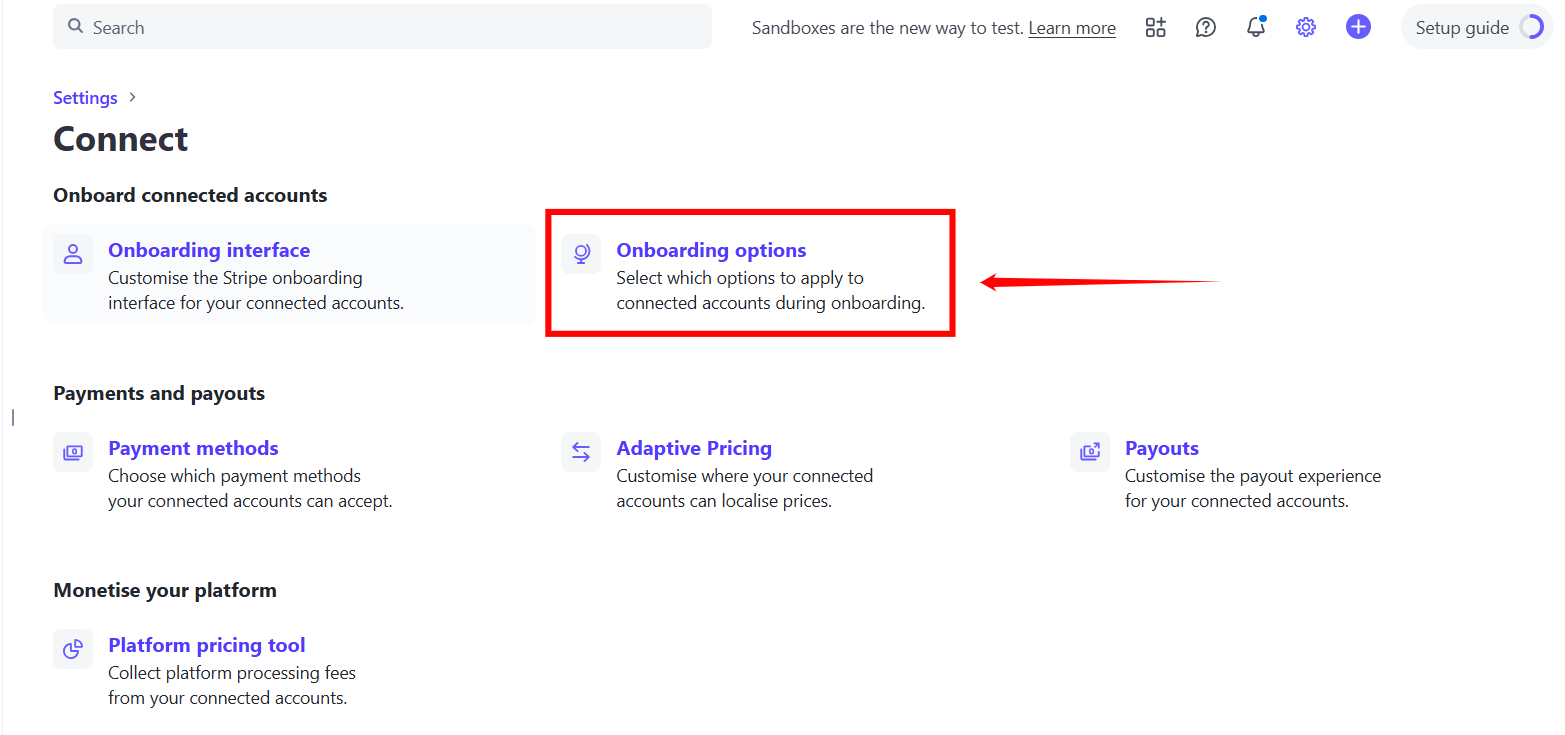Viewport: 1565px width, 735px height.
Task: Open the Payouts settings link
Action: (x=1161, y=448)
